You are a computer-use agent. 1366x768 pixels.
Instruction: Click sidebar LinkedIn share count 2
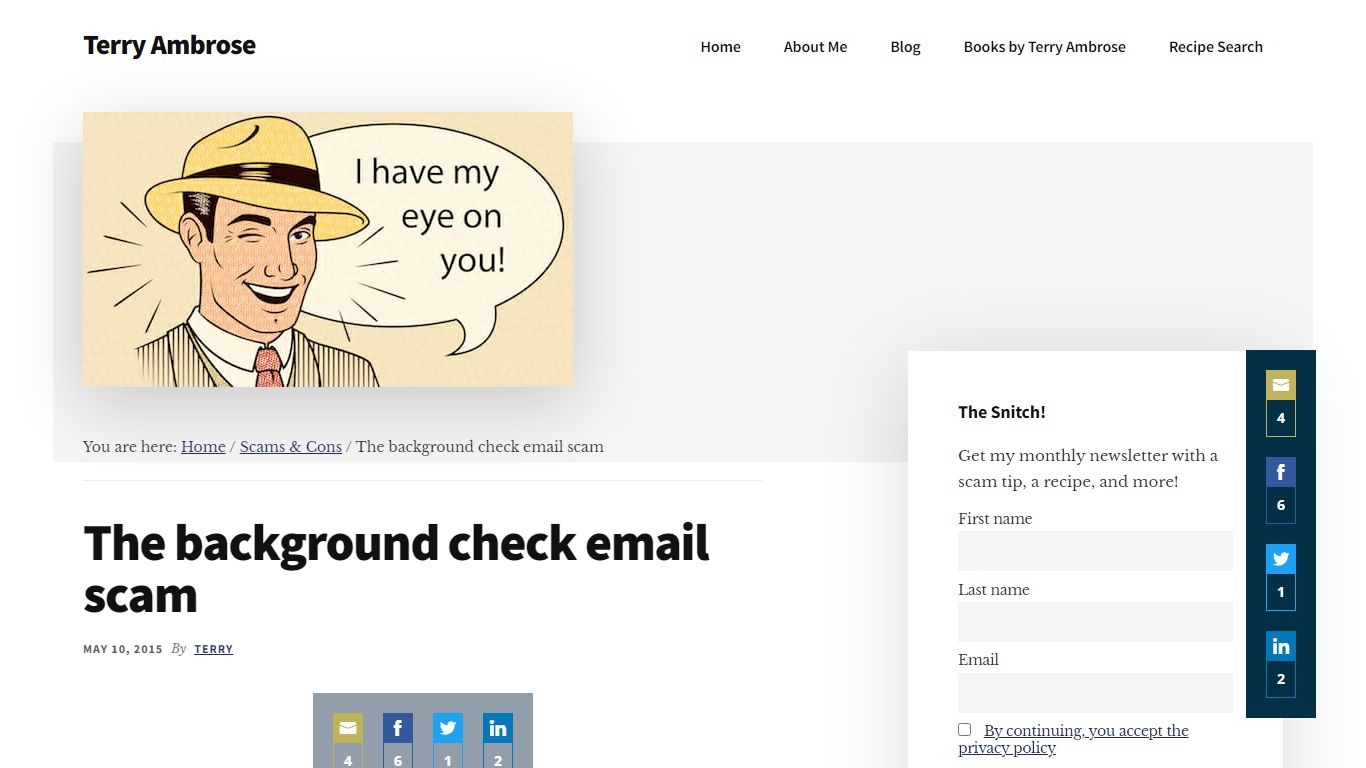click(x=1281, y=678)
